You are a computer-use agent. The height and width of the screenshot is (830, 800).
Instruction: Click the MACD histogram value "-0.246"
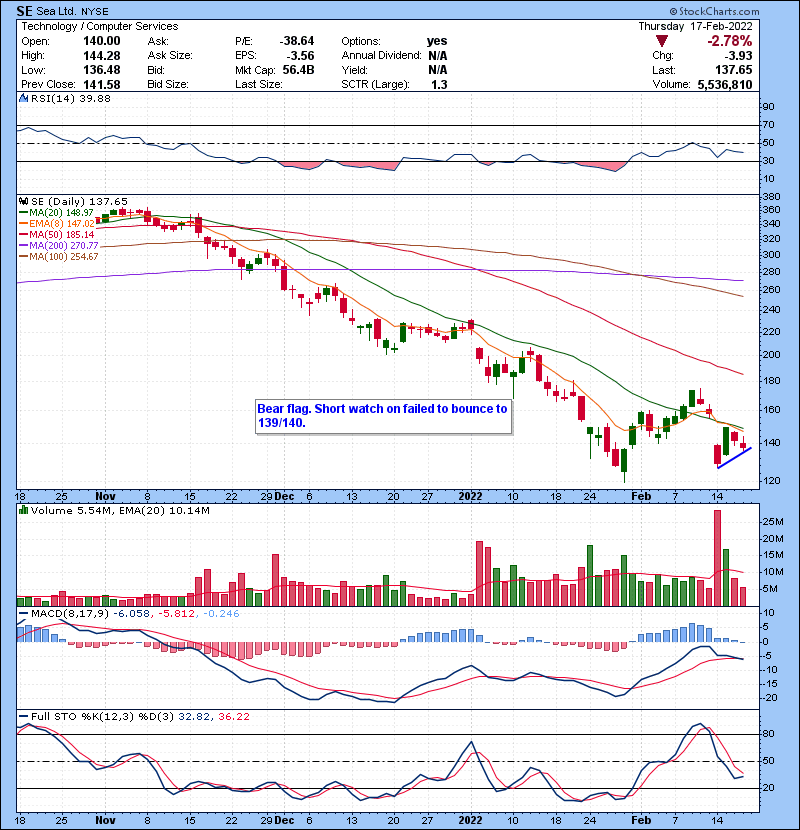pos(220,614)
